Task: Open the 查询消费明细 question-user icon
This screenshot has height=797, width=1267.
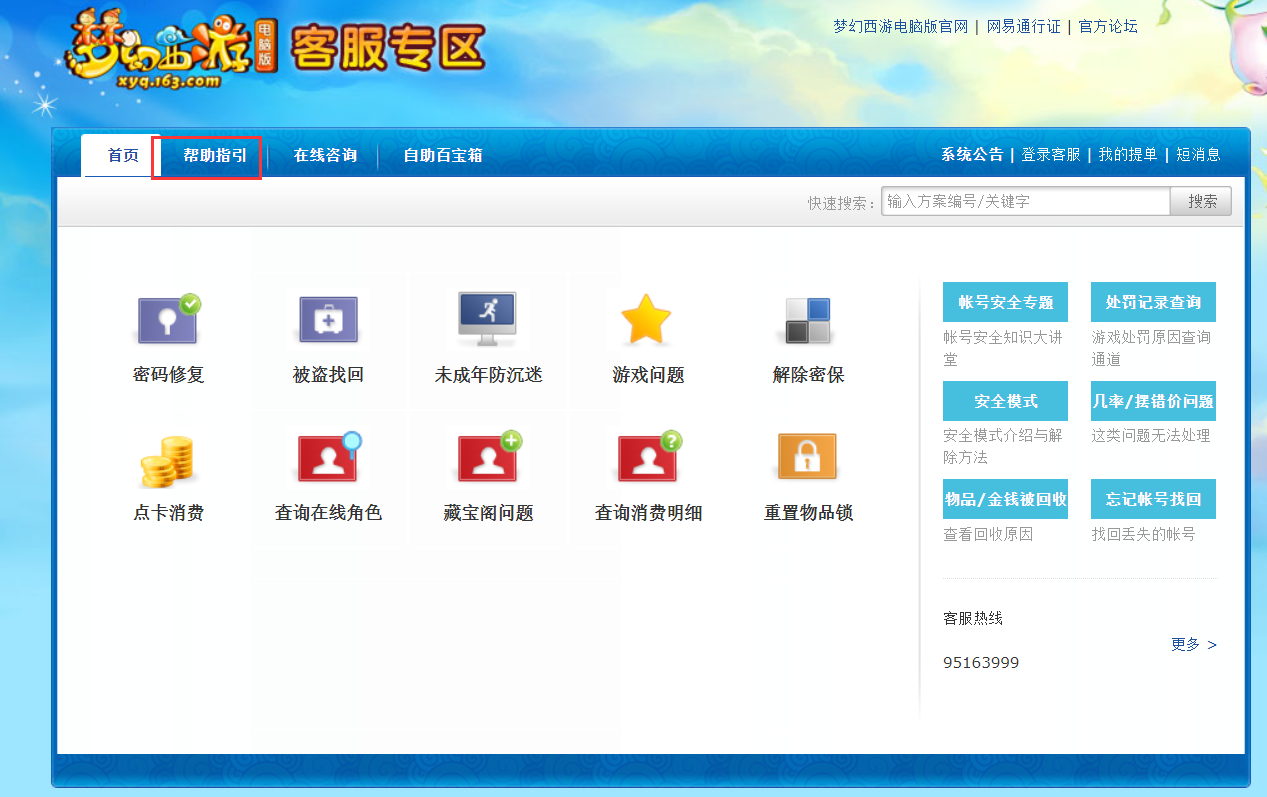Action: [649, 457]
